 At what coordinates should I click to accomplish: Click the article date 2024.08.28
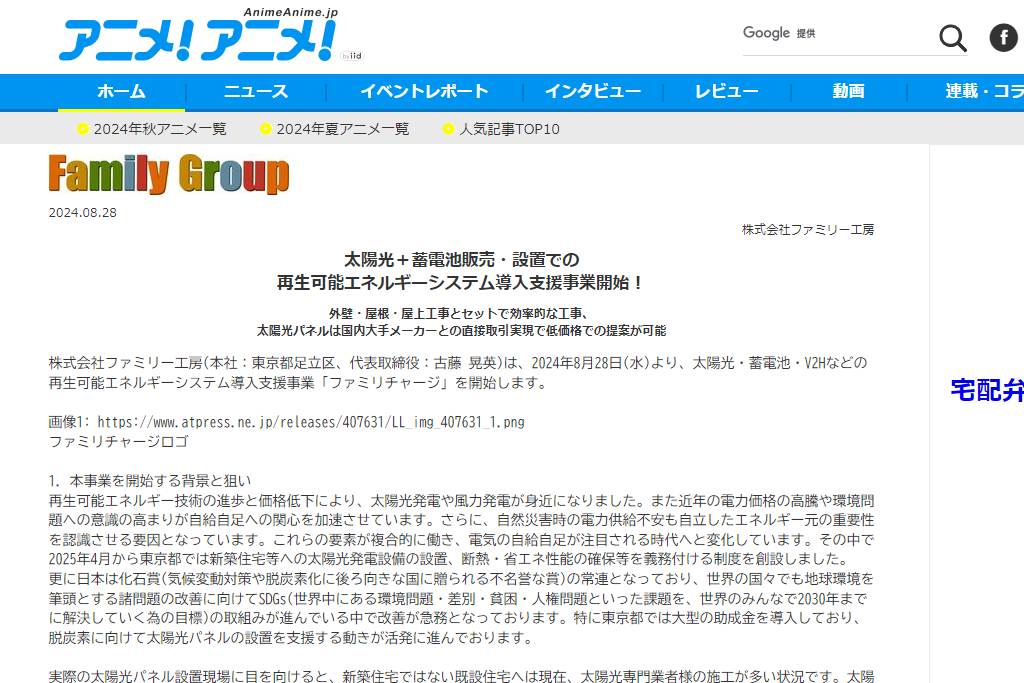click(x=83, y=213)
